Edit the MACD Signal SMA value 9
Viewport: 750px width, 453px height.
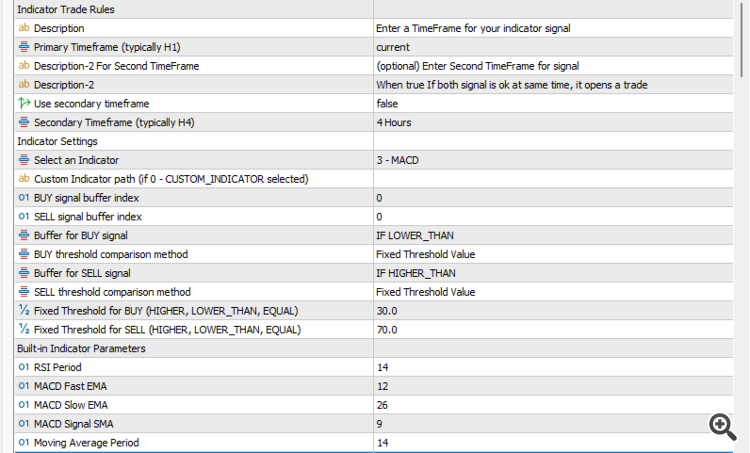[x=550, y=424]
